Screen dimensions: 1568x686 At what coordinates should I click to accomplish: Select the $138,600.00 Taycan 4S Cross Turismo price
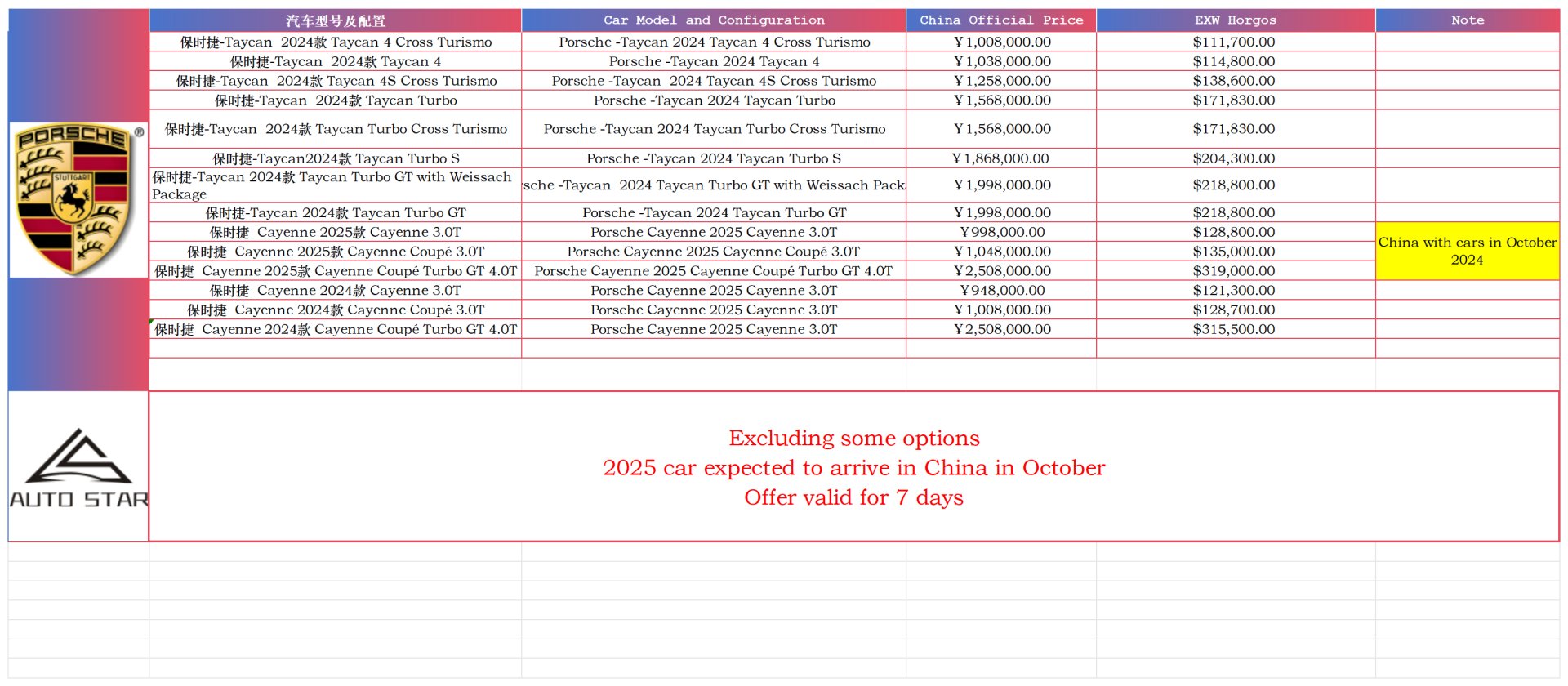pos(1233,81)
